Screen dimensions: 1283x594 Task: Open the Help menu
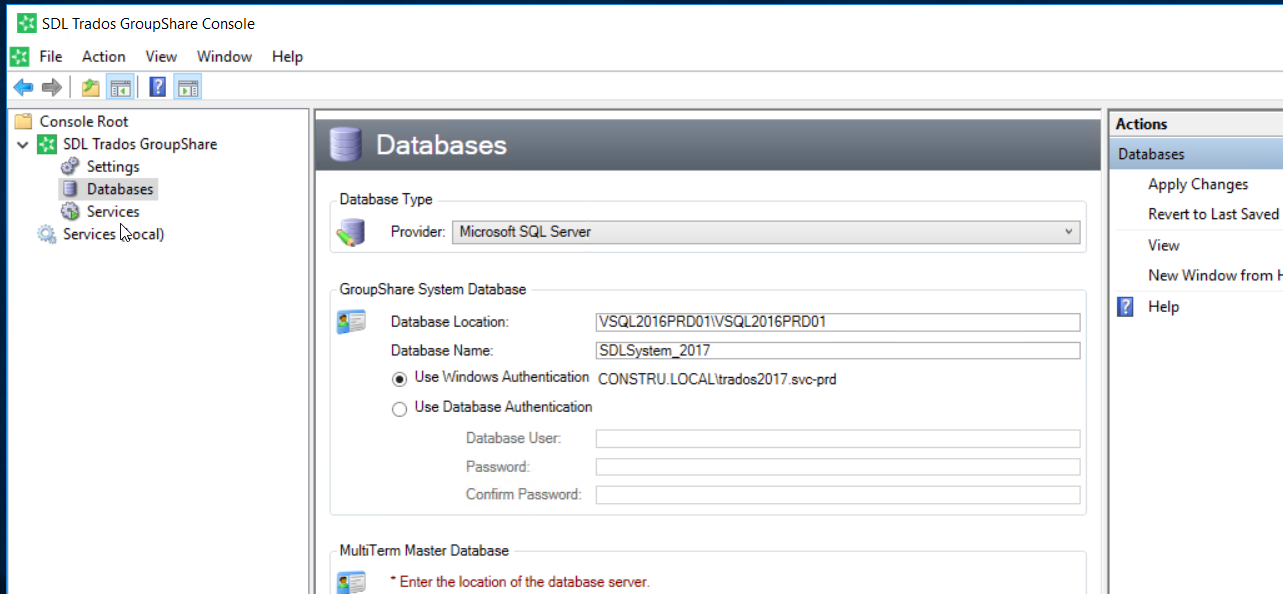[x=287, y=56]
